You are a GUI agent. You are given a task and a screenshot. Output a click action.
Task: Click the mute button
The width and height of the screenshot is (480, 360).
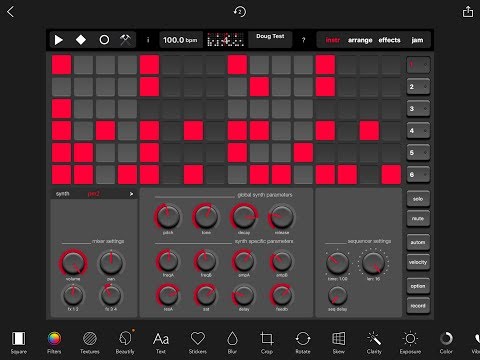[418, 218]
